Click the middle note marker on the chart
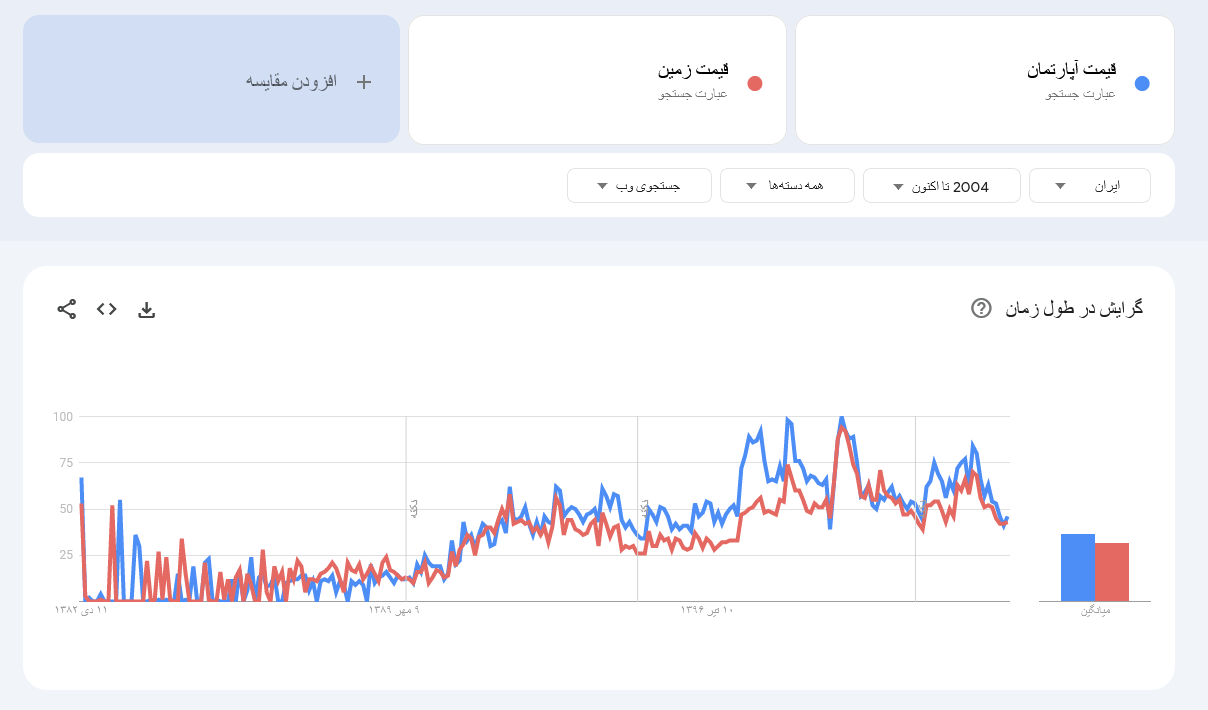This screenshot has width=1208, height=710. click(x=645, y=508)
